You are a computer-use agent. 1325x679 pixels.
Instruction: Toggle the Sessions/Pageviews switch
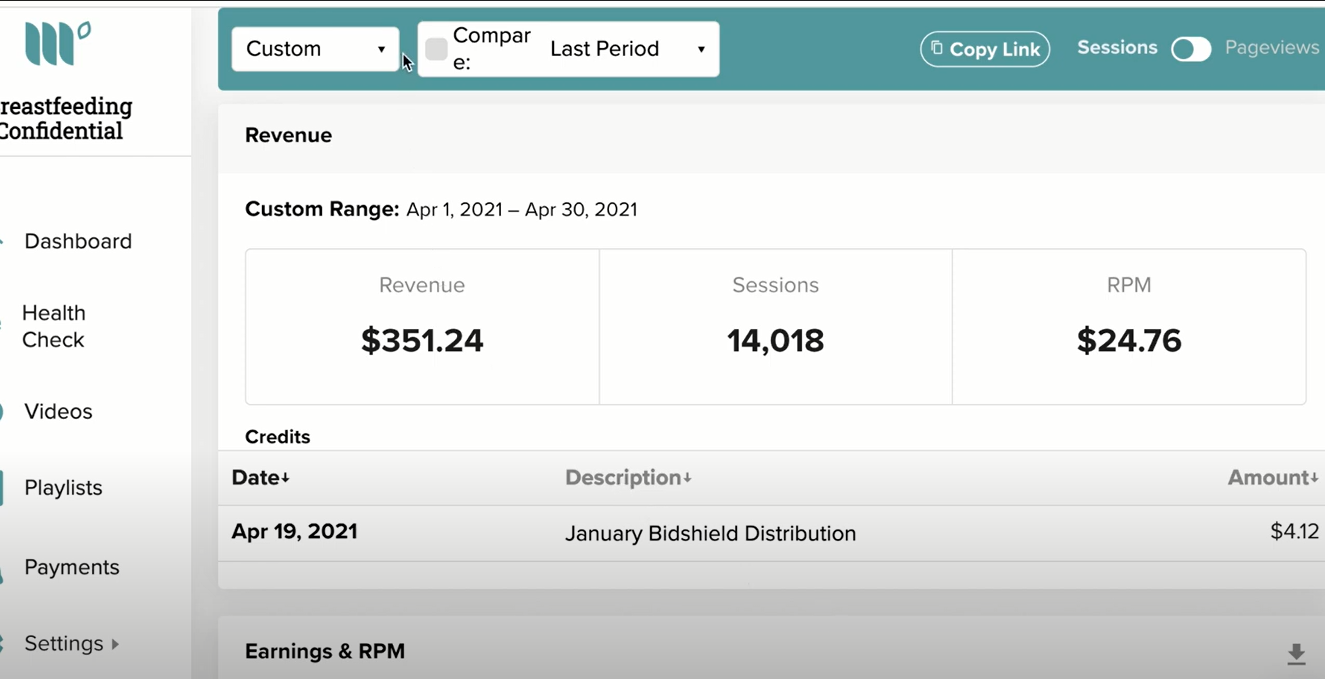(1191, 49)
